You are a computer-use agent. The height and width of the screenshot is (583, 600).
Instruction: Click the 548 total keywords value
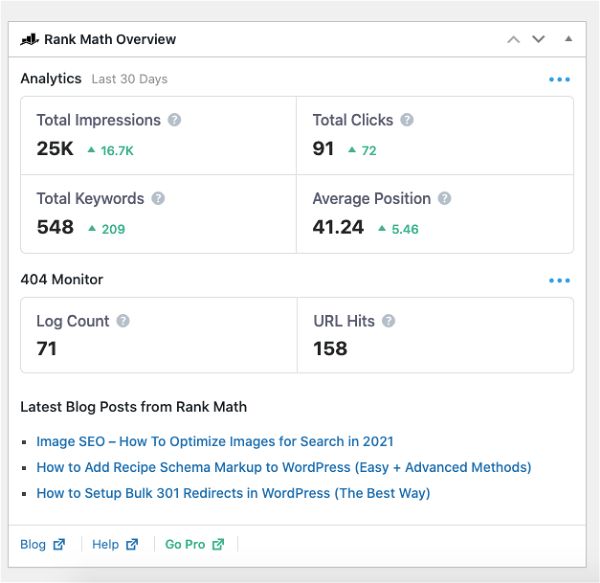(x=55, y=227)
